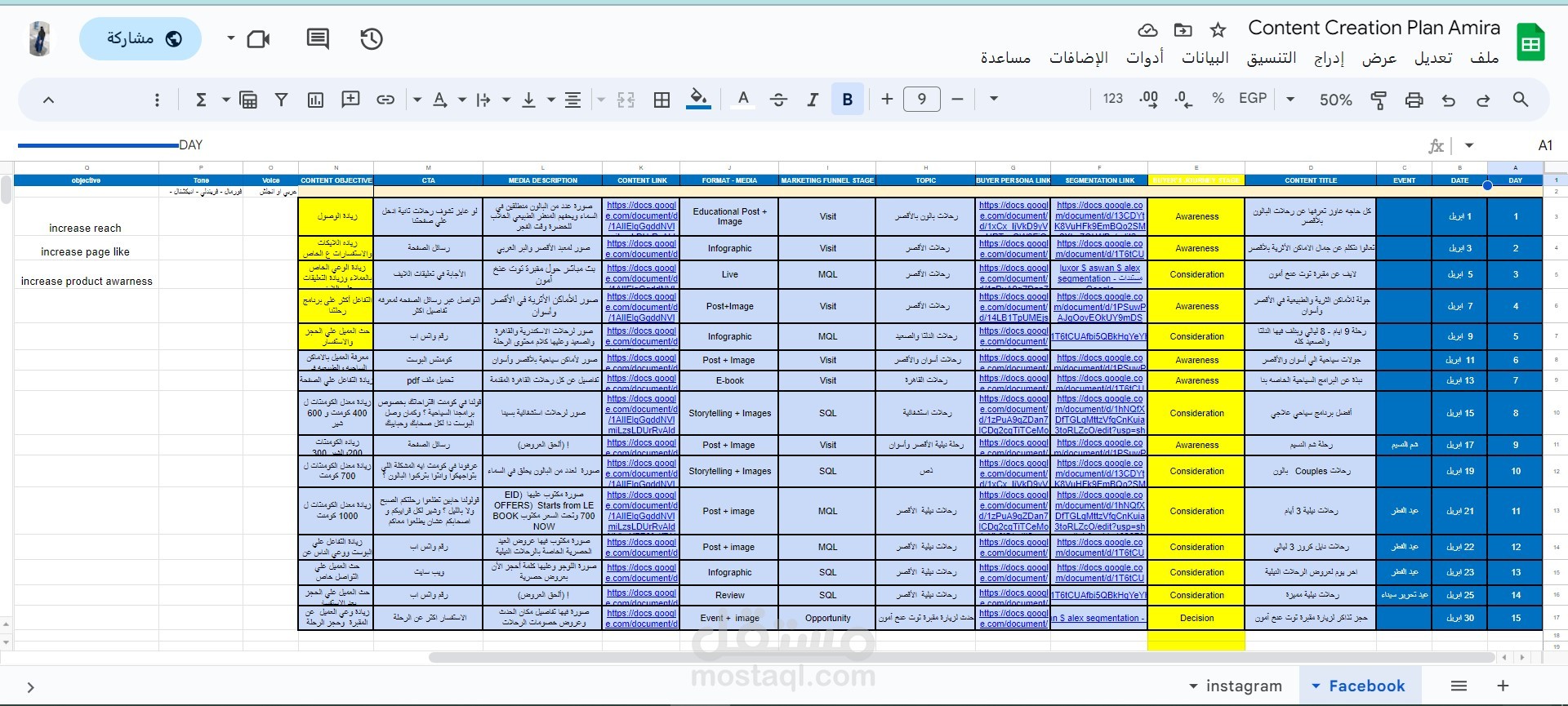Insert a comment with plus-bubble icon

[350, 100]
